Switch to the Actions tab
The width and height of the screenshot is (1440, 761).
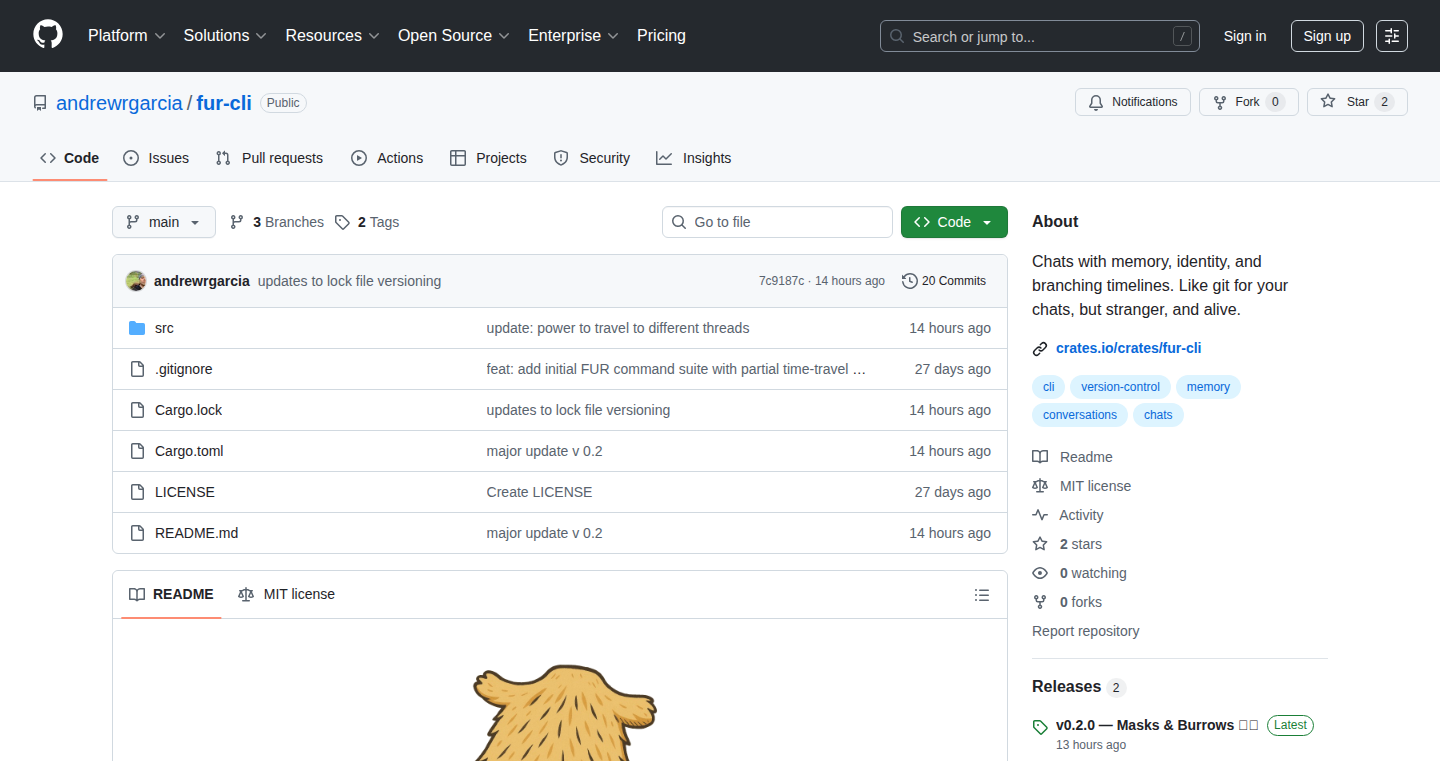point(387,158)
